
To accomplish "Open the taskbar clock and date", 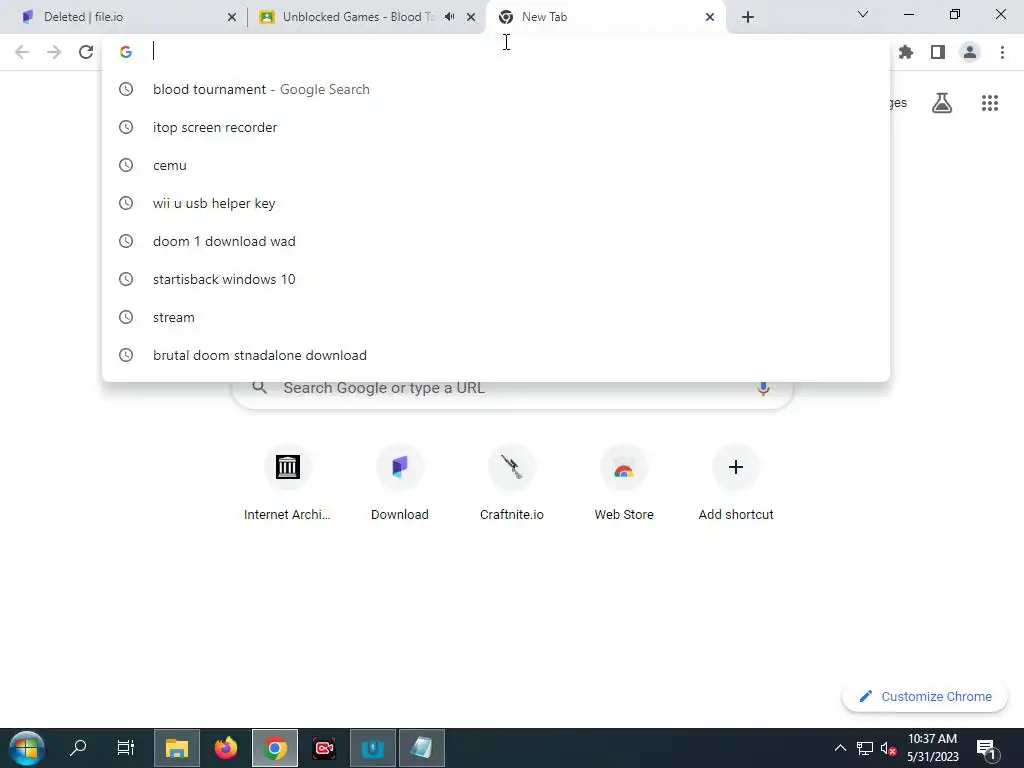I will point(932,748).
